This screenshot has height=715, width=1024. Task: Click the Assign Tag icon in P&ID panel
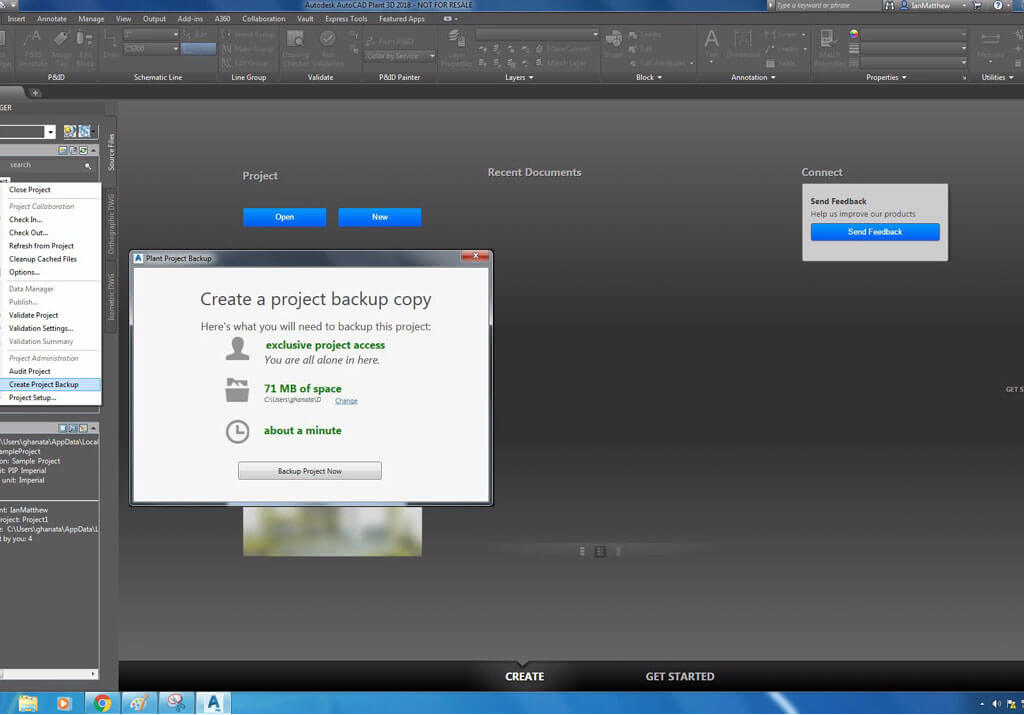tap(60, 40)
